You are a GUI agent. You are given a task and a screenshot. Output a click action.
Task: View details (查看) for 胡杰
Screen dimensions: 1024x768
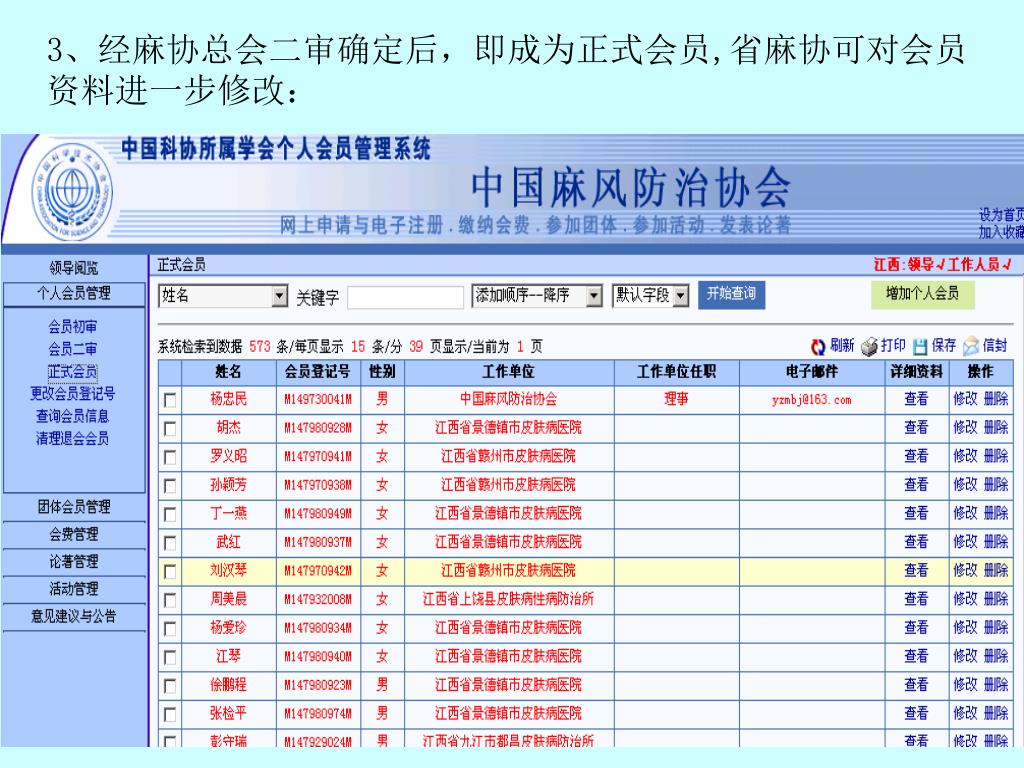pos(916,428)
